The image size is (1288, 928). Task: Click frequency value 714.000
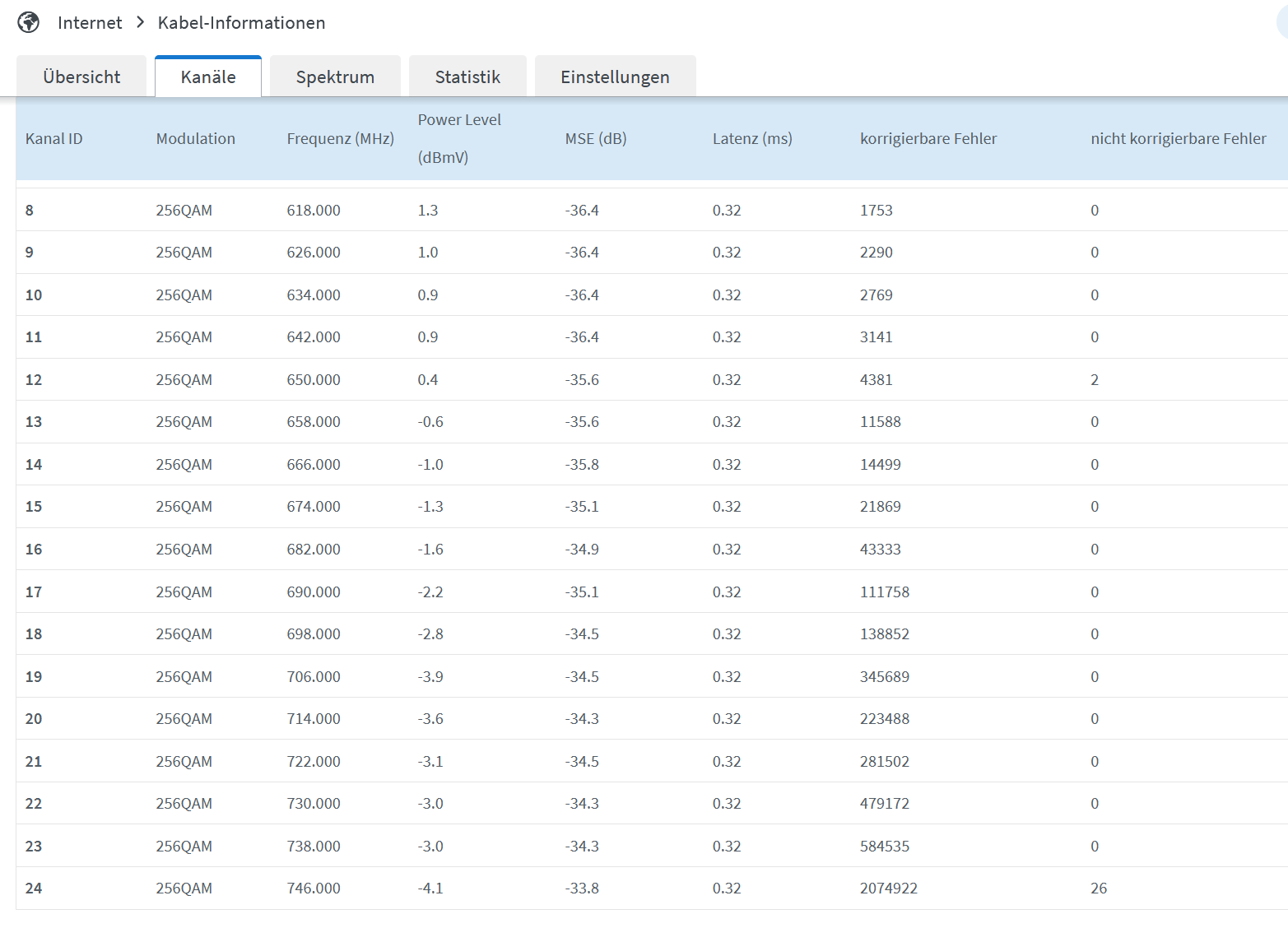pyautogui.click(x=314, y=719)
